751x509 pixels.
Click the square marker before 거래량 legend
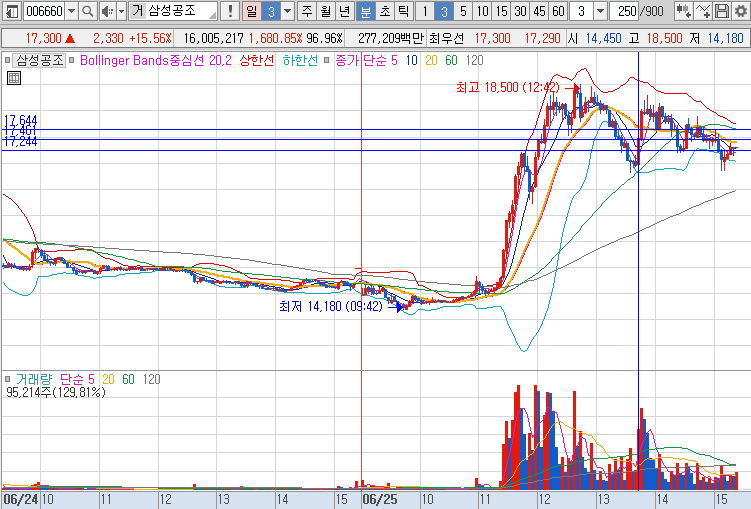(x=8, y=379)
